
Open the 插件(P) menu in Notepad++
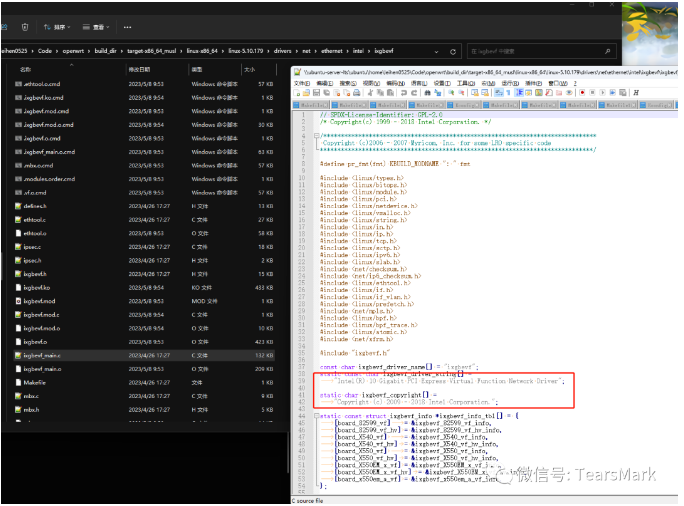pyautogui.click(x=533, y=83)
